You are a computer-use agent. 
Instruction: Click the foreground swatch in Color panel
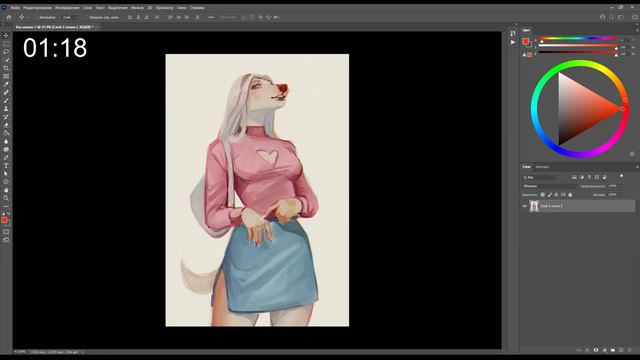coord(526,41)
